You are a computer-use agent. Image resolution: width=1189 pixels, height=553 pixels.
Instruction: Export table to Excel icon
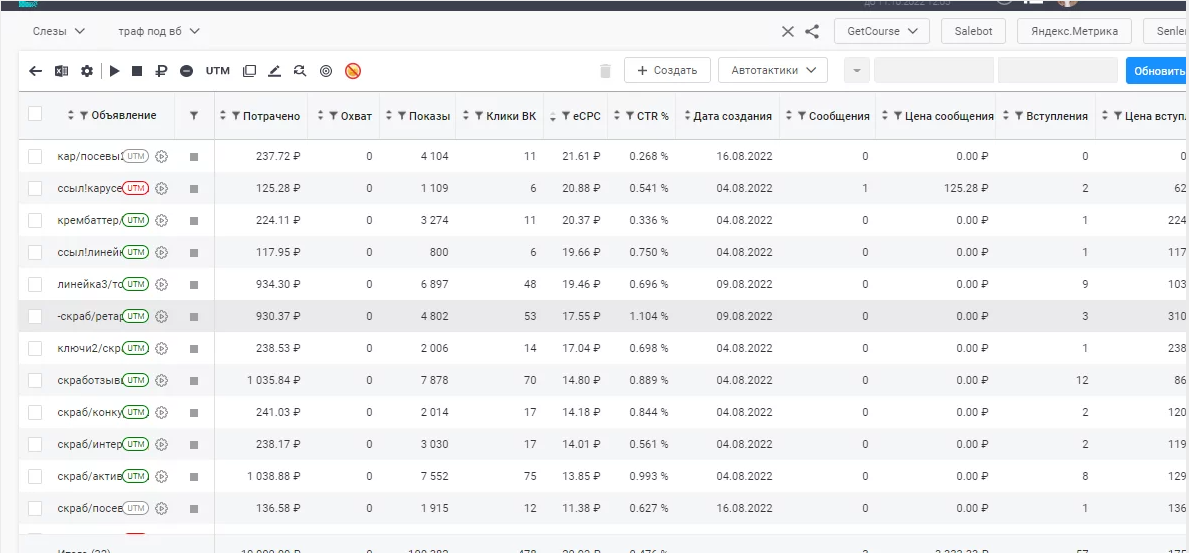tap(61, 71)
